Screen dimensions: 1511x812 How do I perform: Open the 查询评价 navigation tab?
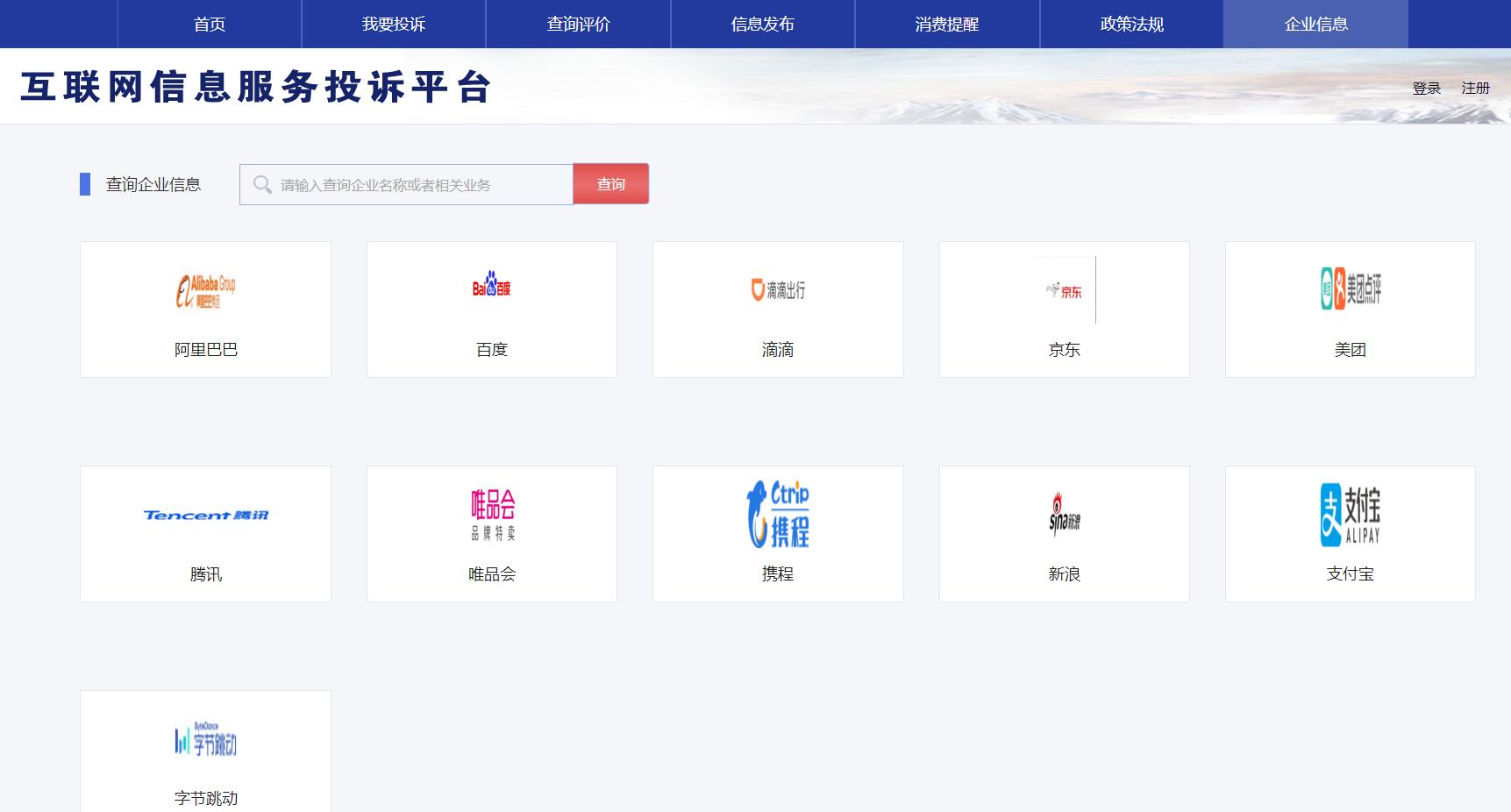pyautogui.click(x=579, y=24)
